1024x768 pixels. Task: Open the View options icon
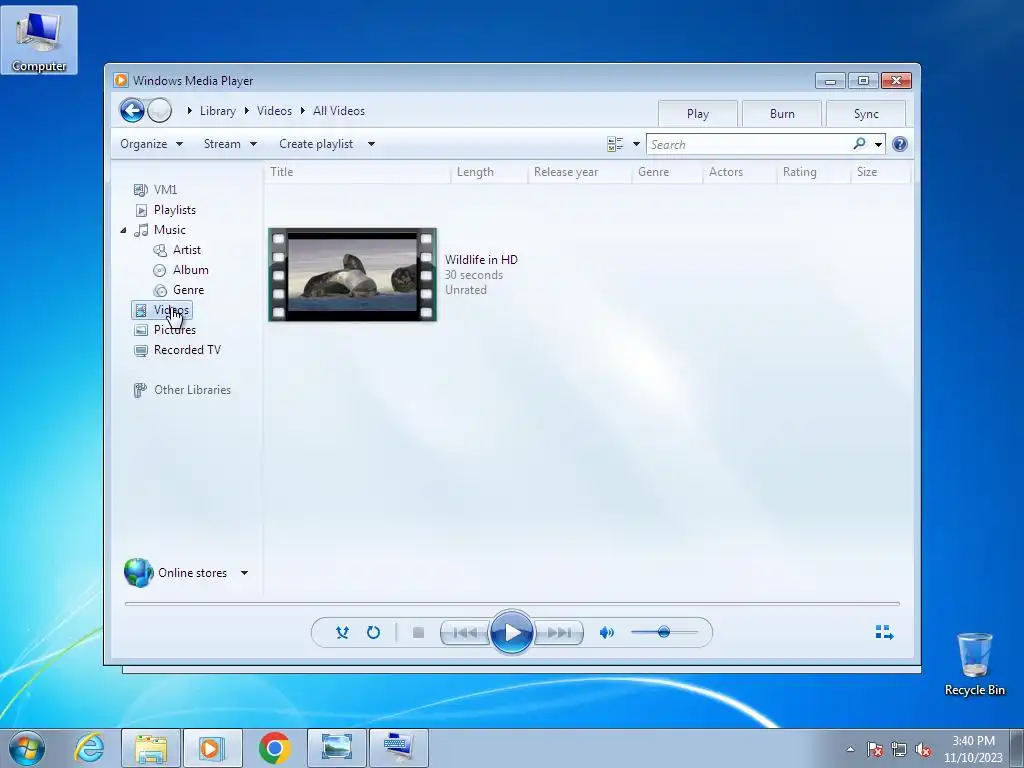coord(615,144)
